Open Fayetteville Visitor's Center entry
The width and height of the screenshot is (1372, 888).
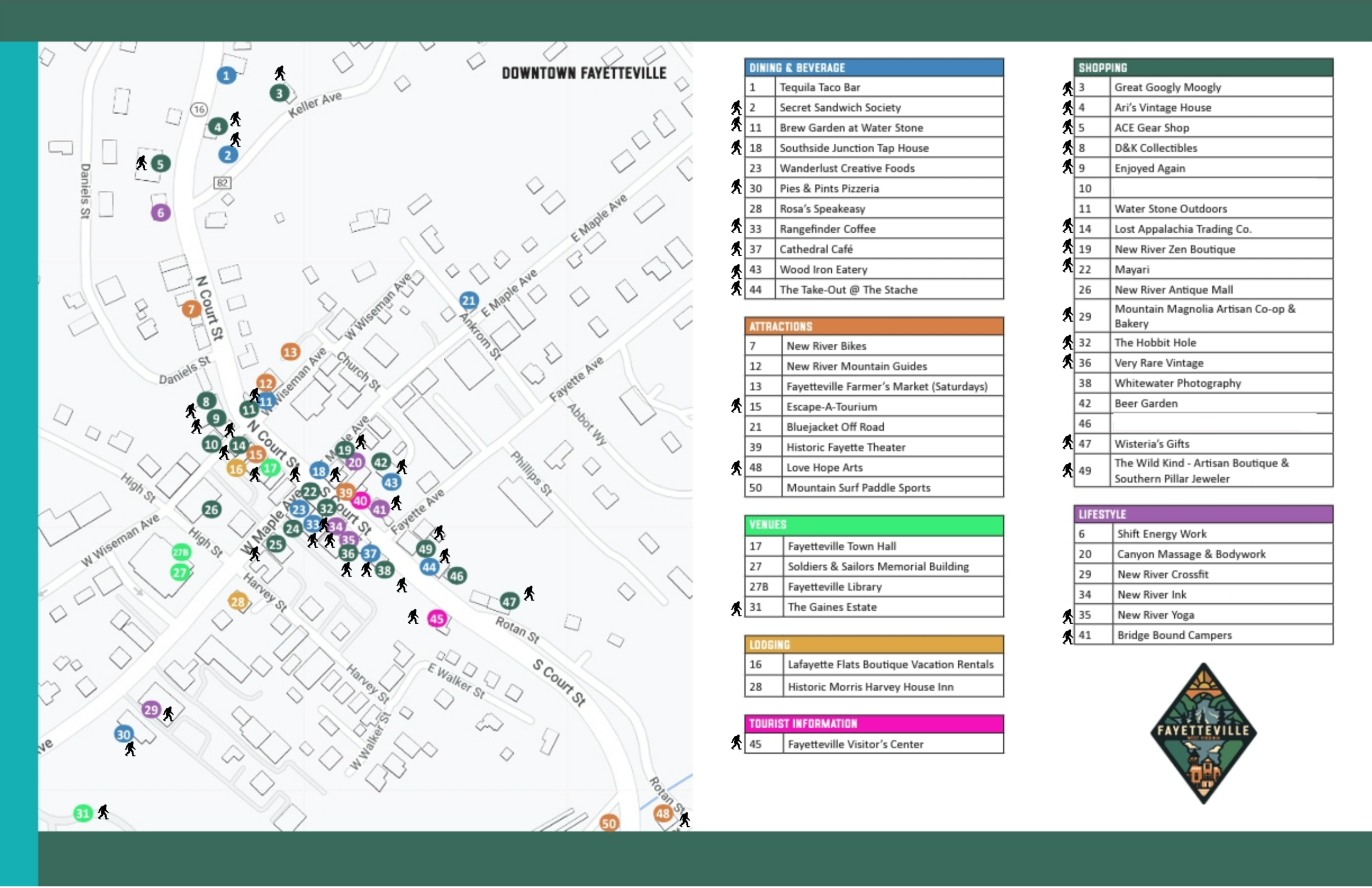click(855, 744)
